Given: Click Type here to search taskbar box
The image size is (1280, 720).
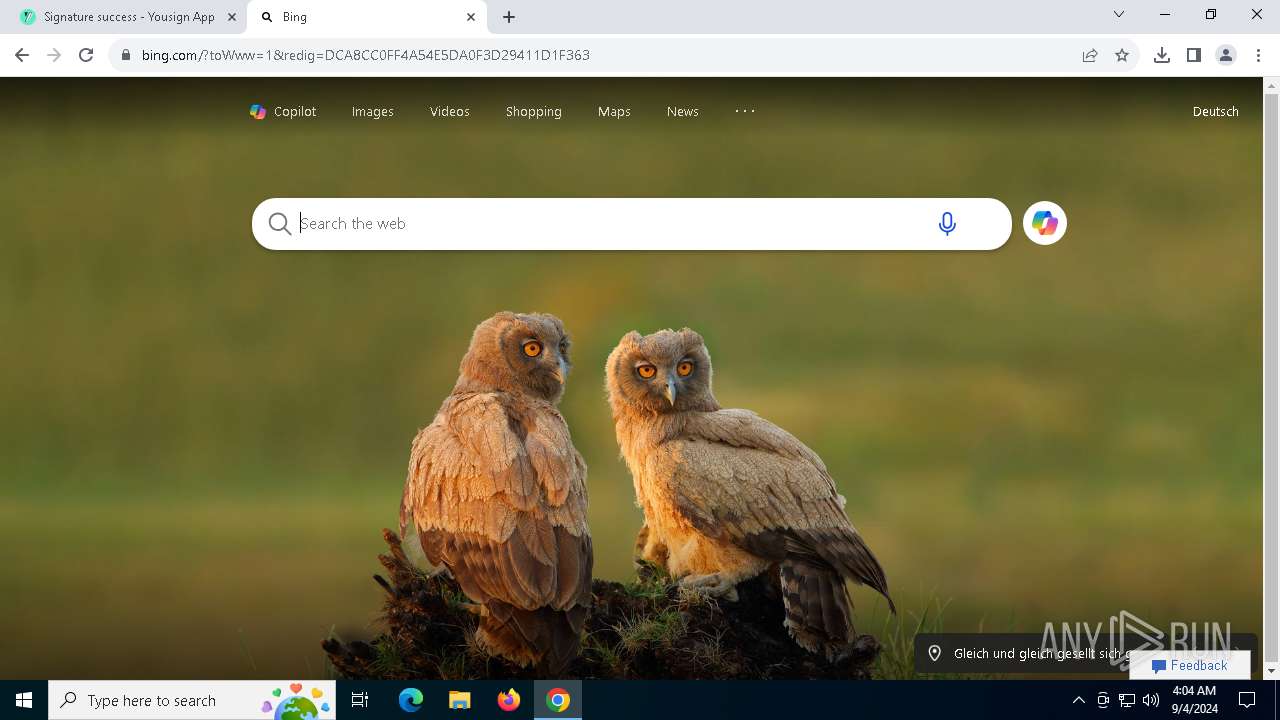Looking at the screenshot, I should (192, 700).
